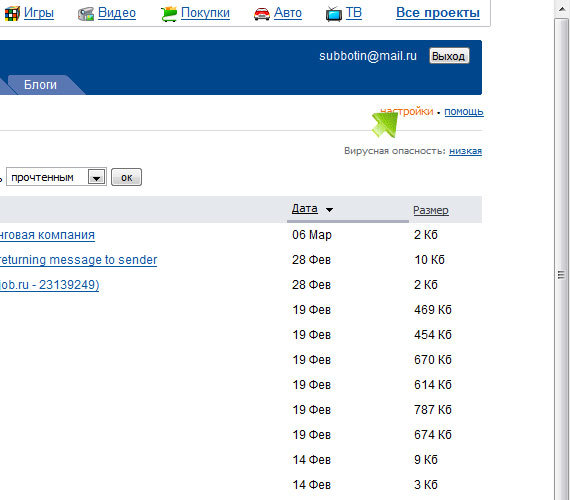Open returning message to sender email

(x=79, y=260)
